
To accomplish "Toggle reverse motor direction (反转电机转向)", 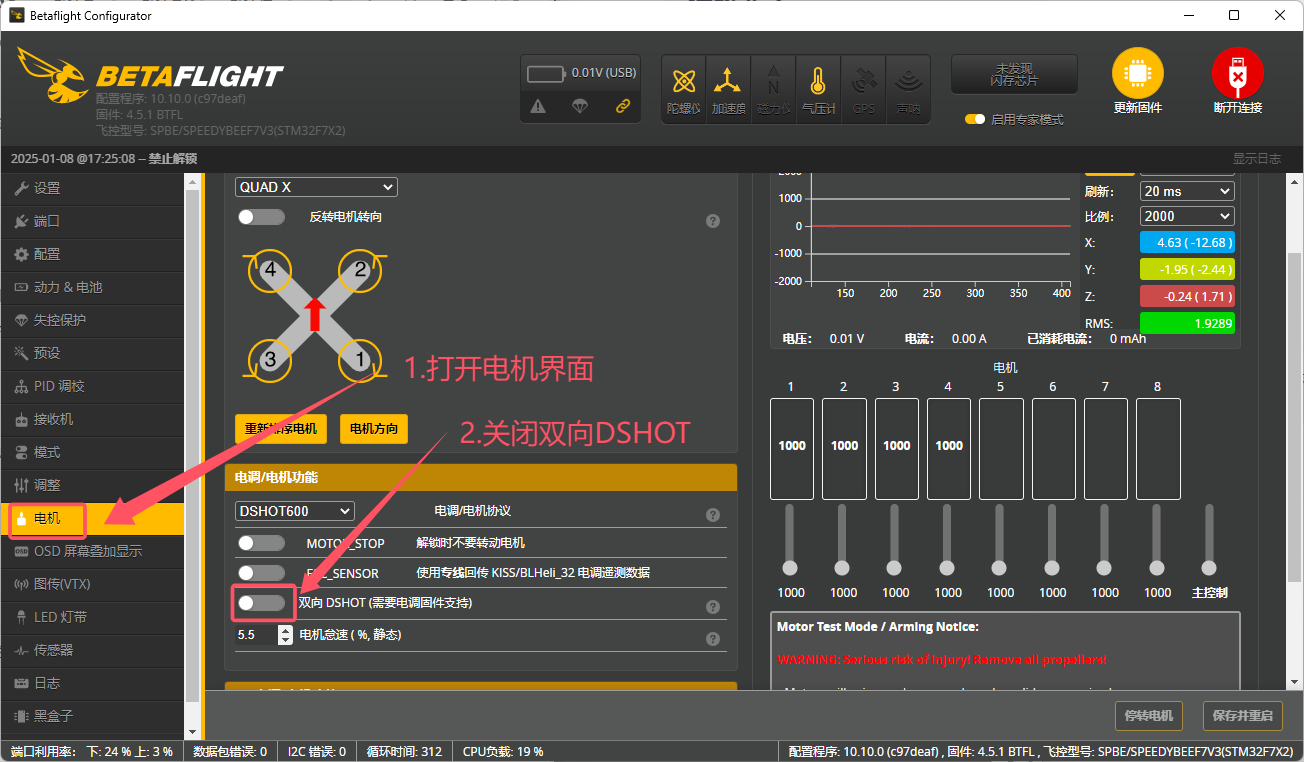I will coord(261,216).
